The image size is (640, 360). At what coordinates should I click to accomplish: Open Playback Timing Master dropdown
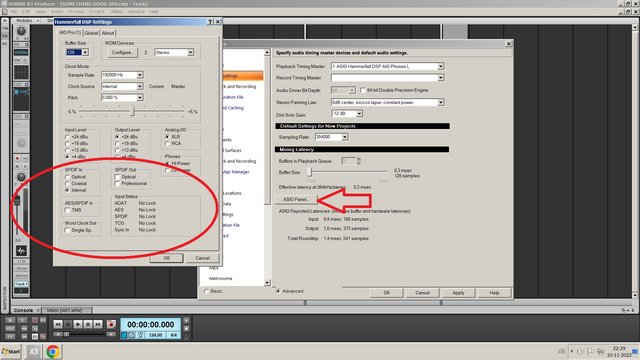[x=440, y=66]
